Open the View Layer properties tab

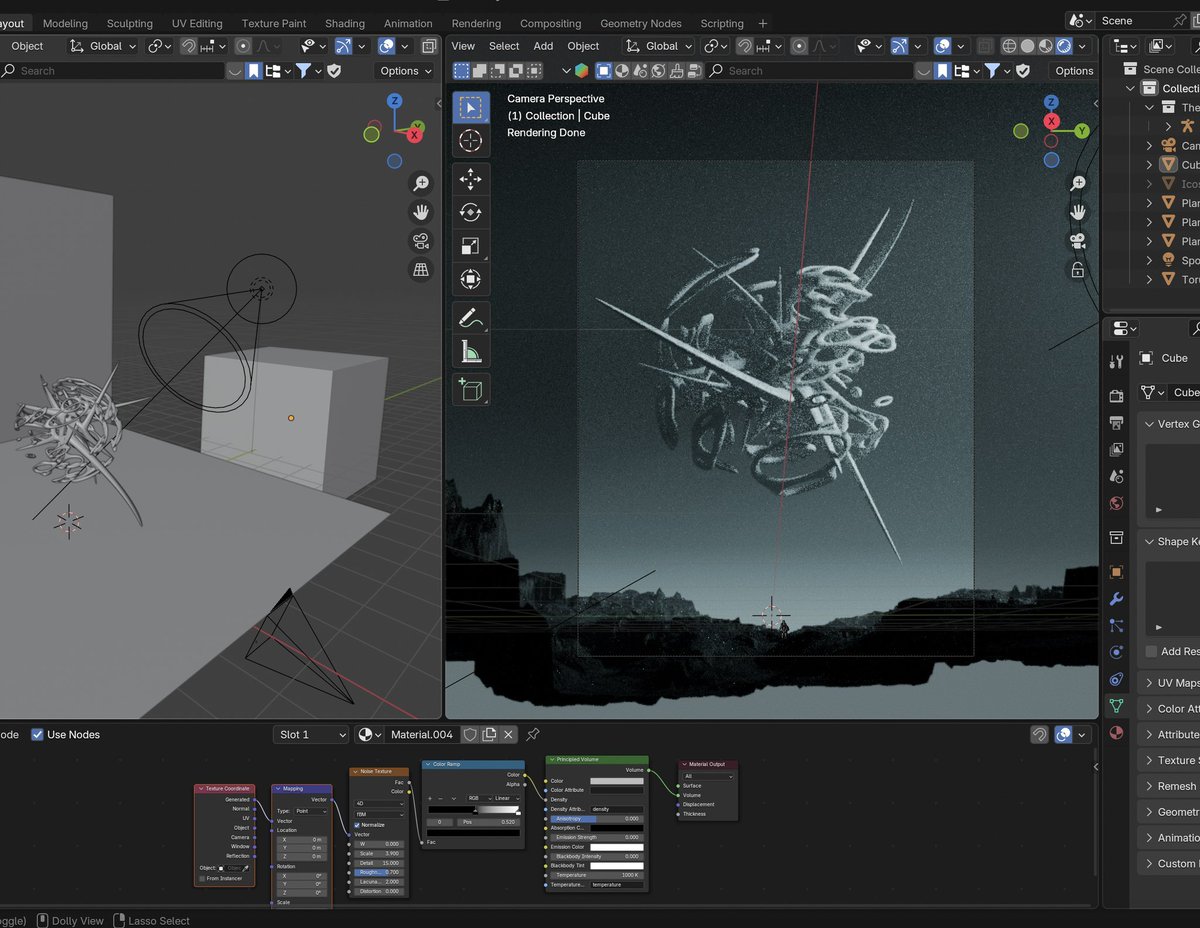(x=1117, y=450)
